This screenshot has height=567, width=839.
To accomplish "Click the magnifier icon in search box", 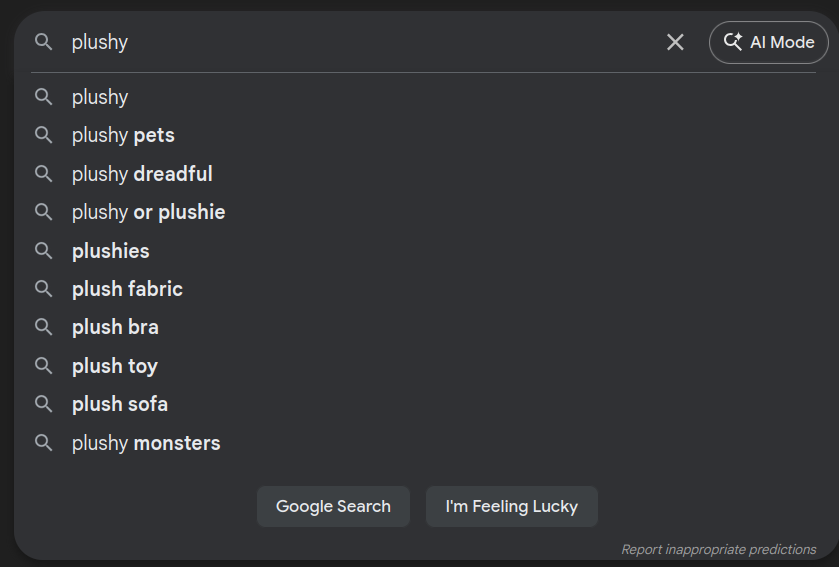I will (x=43, y=42).
